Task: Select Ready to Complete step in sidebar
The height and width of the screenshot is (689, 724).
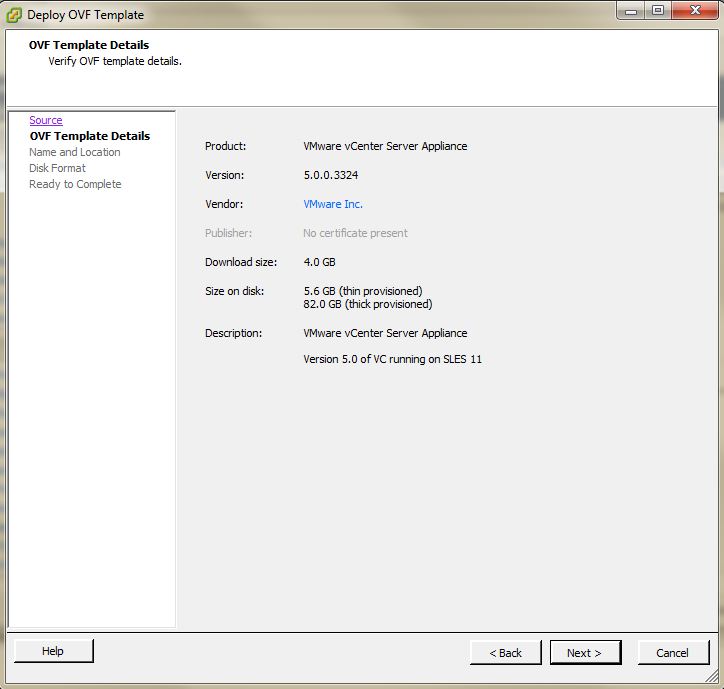Action: [x=75, y=184]
